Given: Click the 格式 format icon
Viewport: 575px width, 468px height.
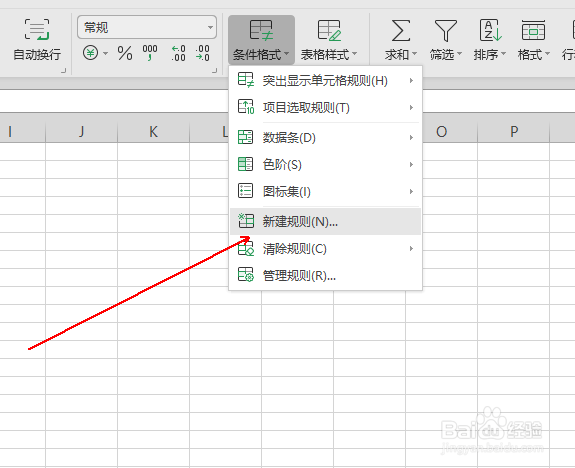Looking at the screenshot, I should point(533,30).
